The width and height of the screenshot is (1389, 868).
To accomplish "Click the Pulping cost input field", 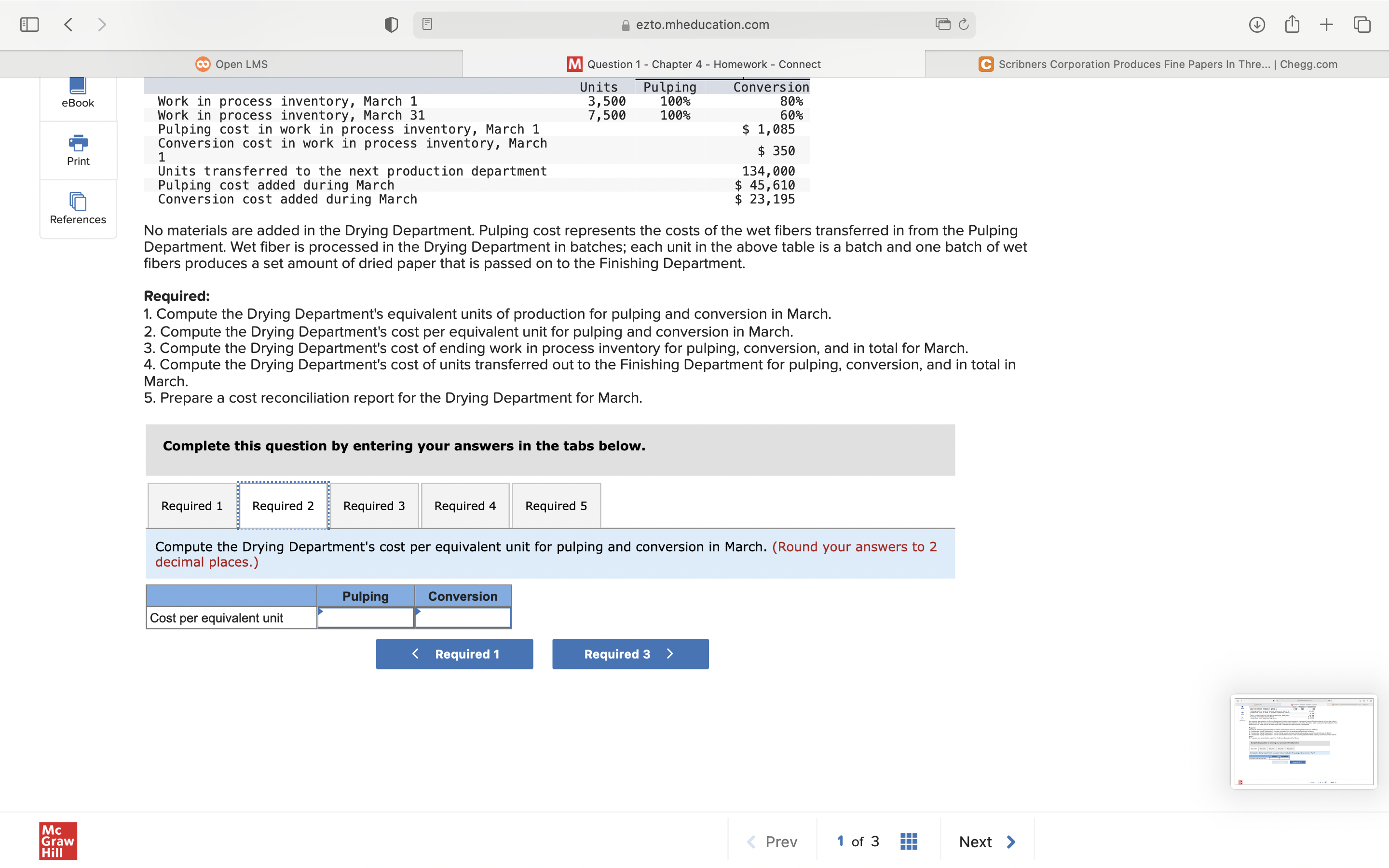I will click(366, 618).
